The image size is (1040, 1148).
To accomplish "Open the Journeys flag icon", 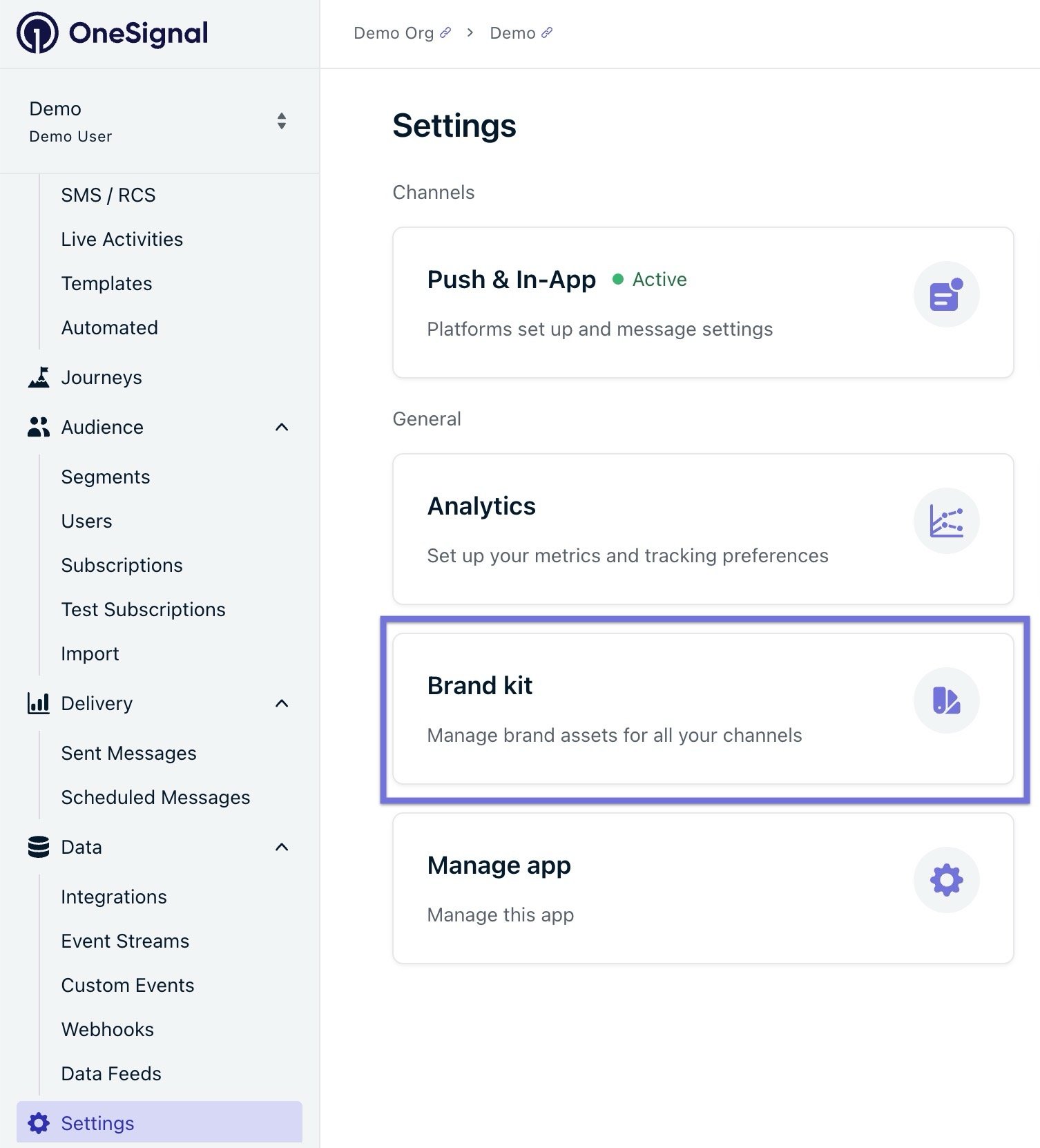I will [39, 377].
